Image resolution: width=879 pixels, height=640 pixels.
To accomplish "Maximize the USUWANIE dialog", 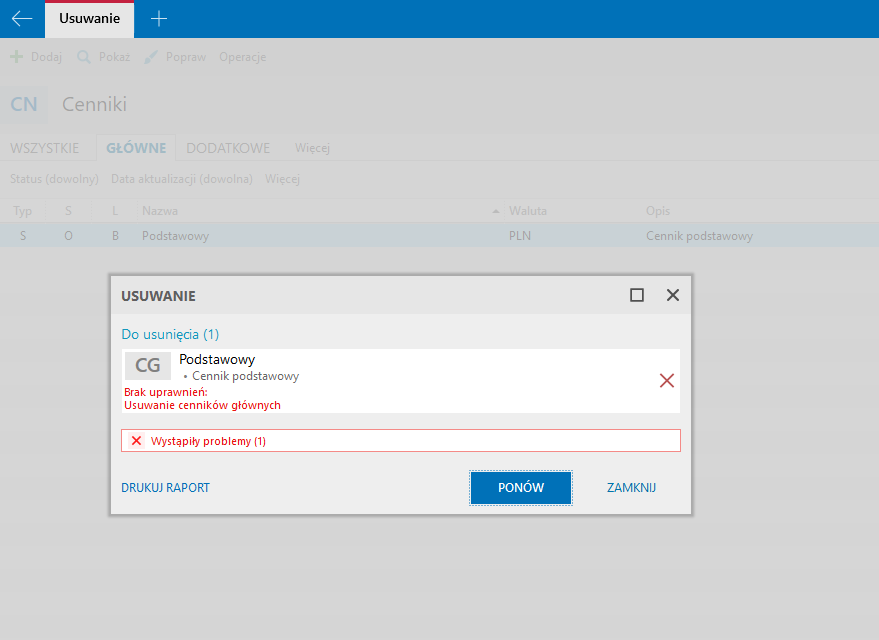I will point(637,295).
